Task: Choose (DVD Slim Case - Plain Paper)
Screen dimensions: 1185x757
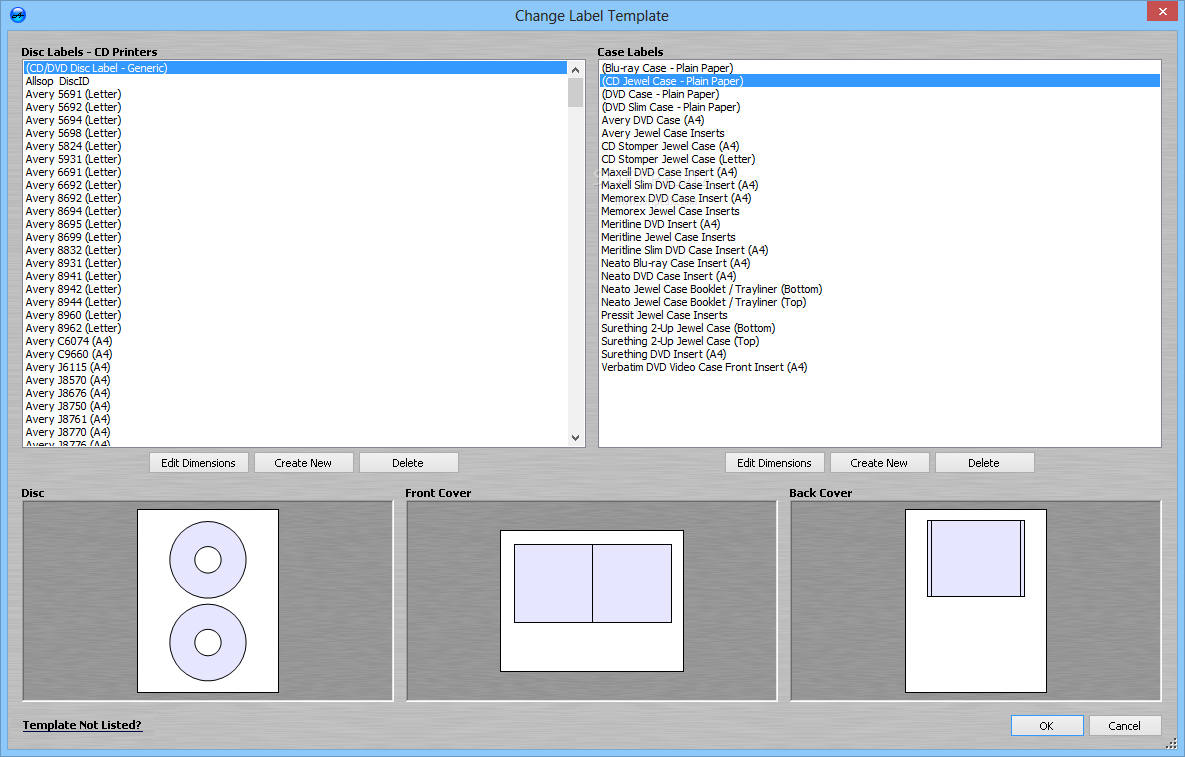Action: coord(880,107)
